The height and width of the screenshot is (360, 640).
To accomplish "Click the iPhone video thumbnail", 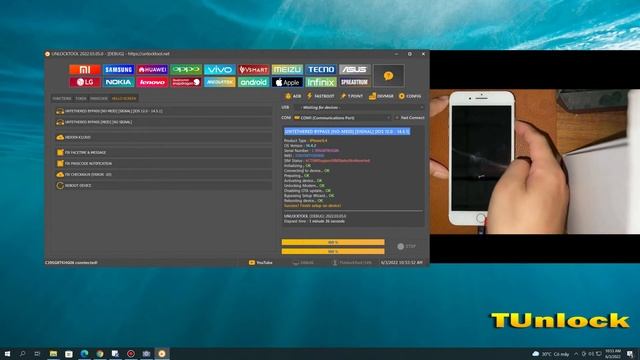I will (x=535, y=162).
